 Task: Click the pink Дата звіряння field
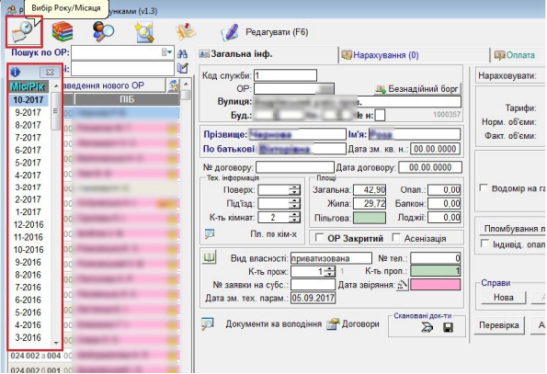(435, 285)
